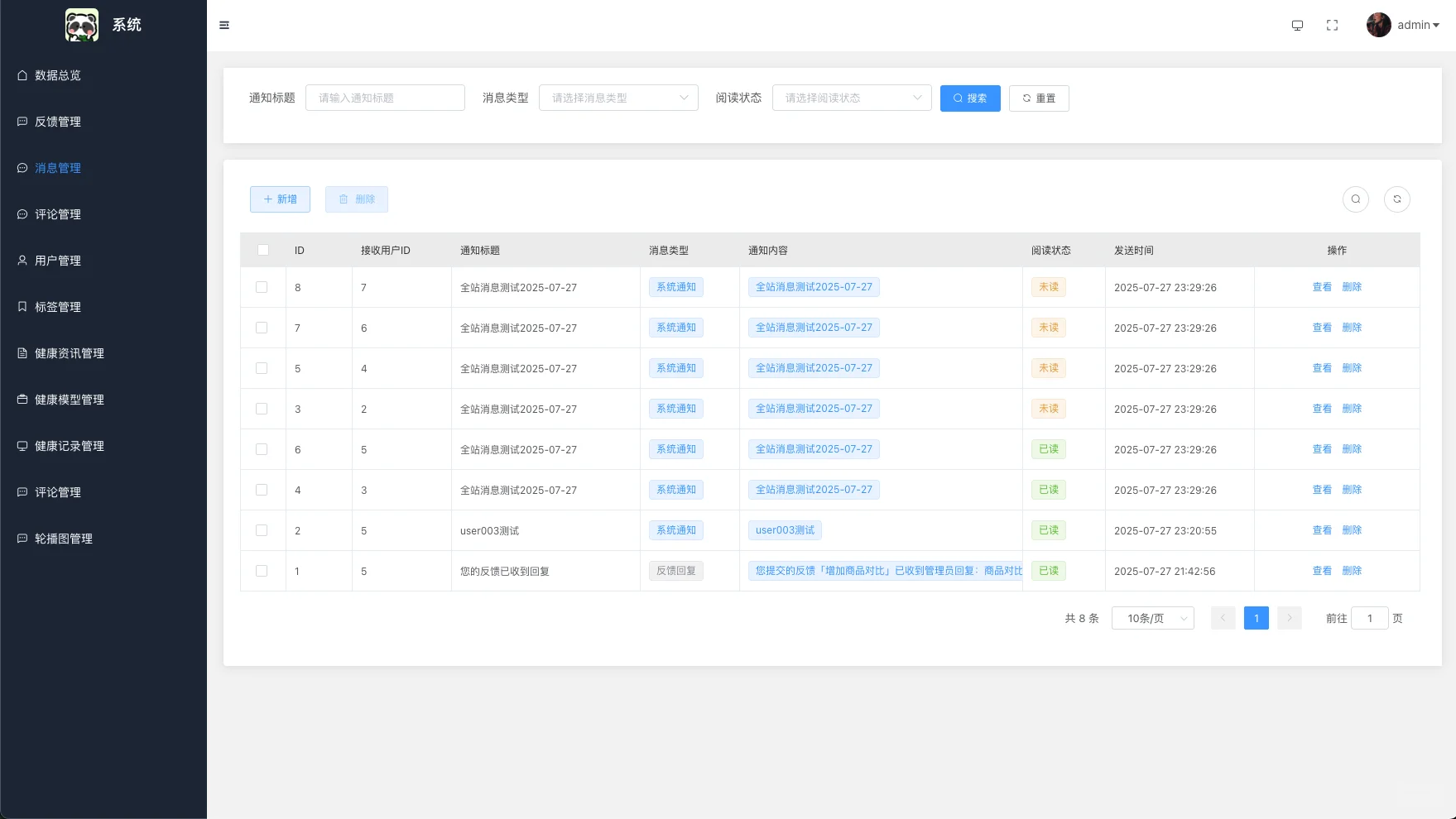Change page size via 10条/页 dropdown
Image resolution: width=1456 pixels, height=819 pixels.
[1152, 618]
